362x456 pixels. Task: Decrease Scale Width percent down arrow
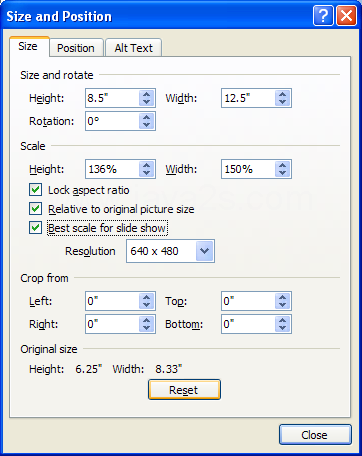[282, 173]
